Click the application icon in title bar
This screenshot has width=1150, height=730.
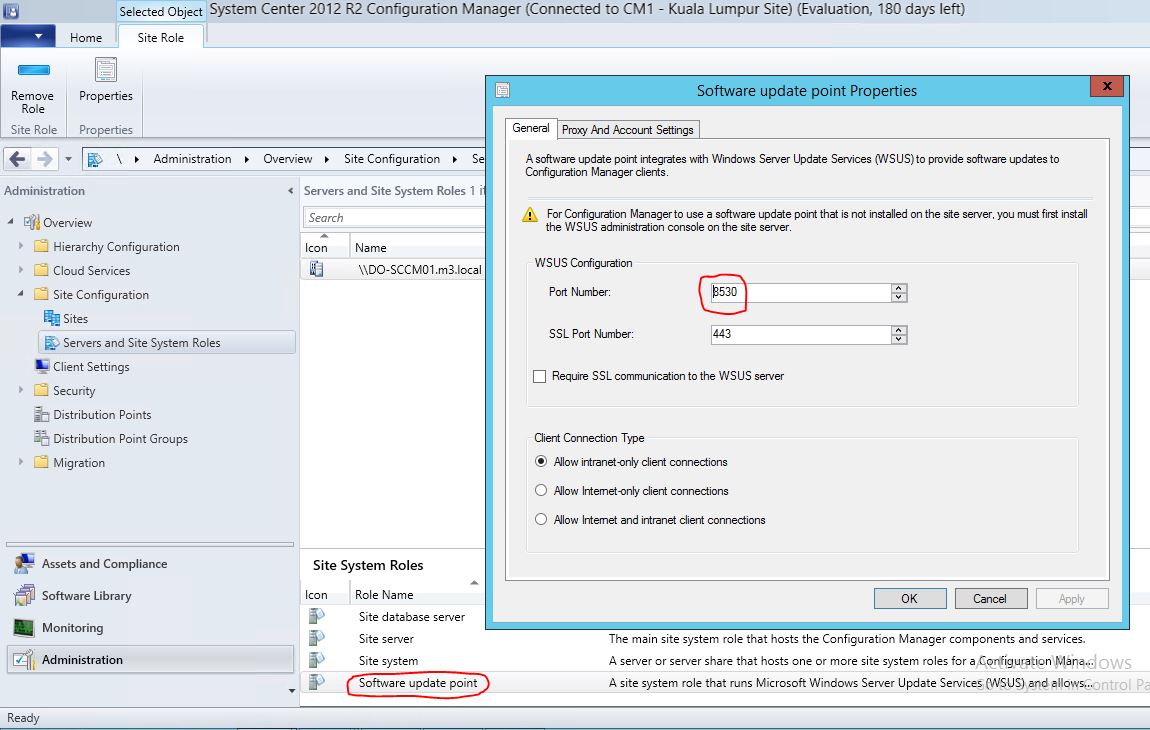(11, 10)
